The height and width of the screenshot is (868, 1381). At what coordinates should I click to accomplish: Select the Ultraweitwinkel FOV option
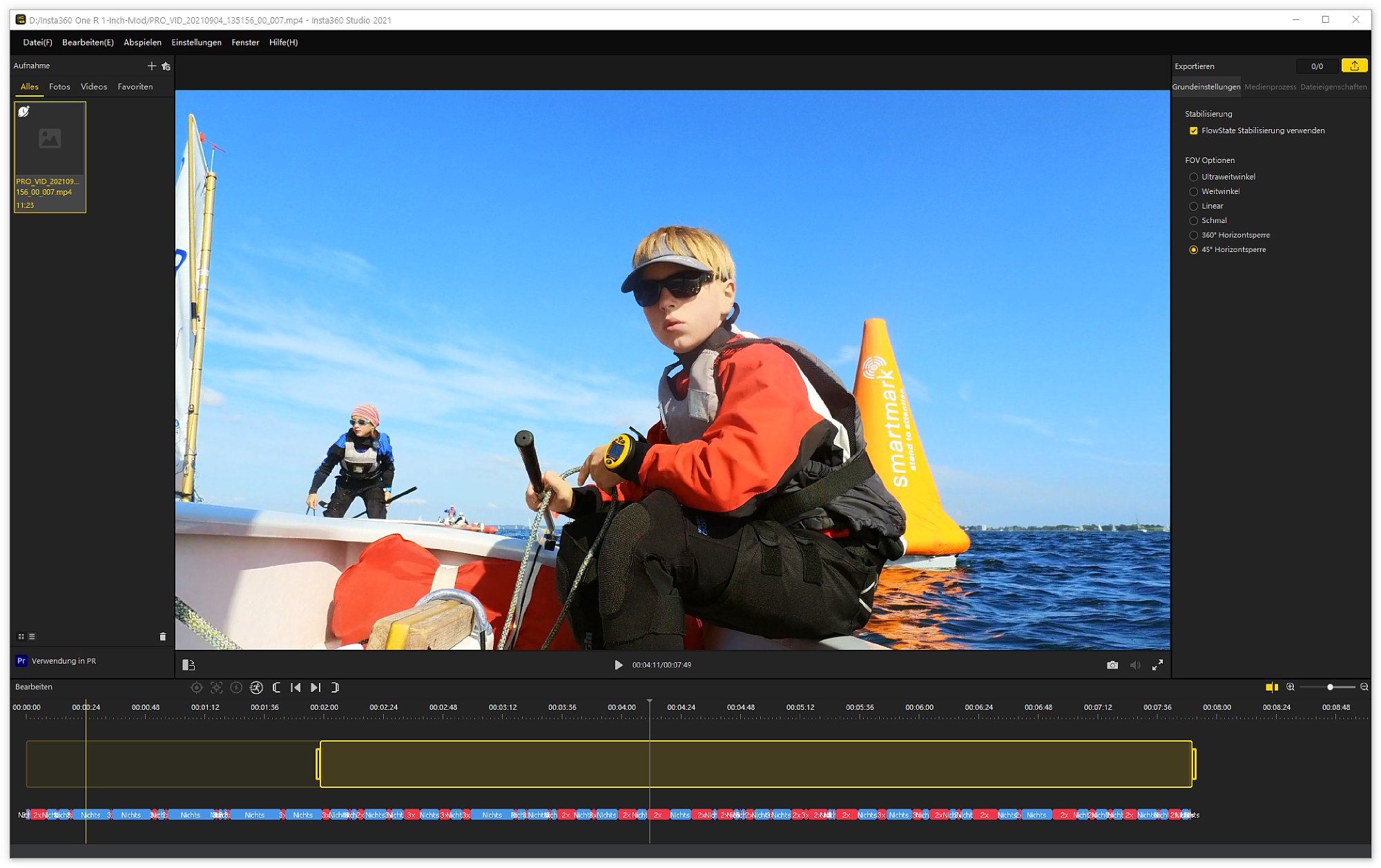1193,177
